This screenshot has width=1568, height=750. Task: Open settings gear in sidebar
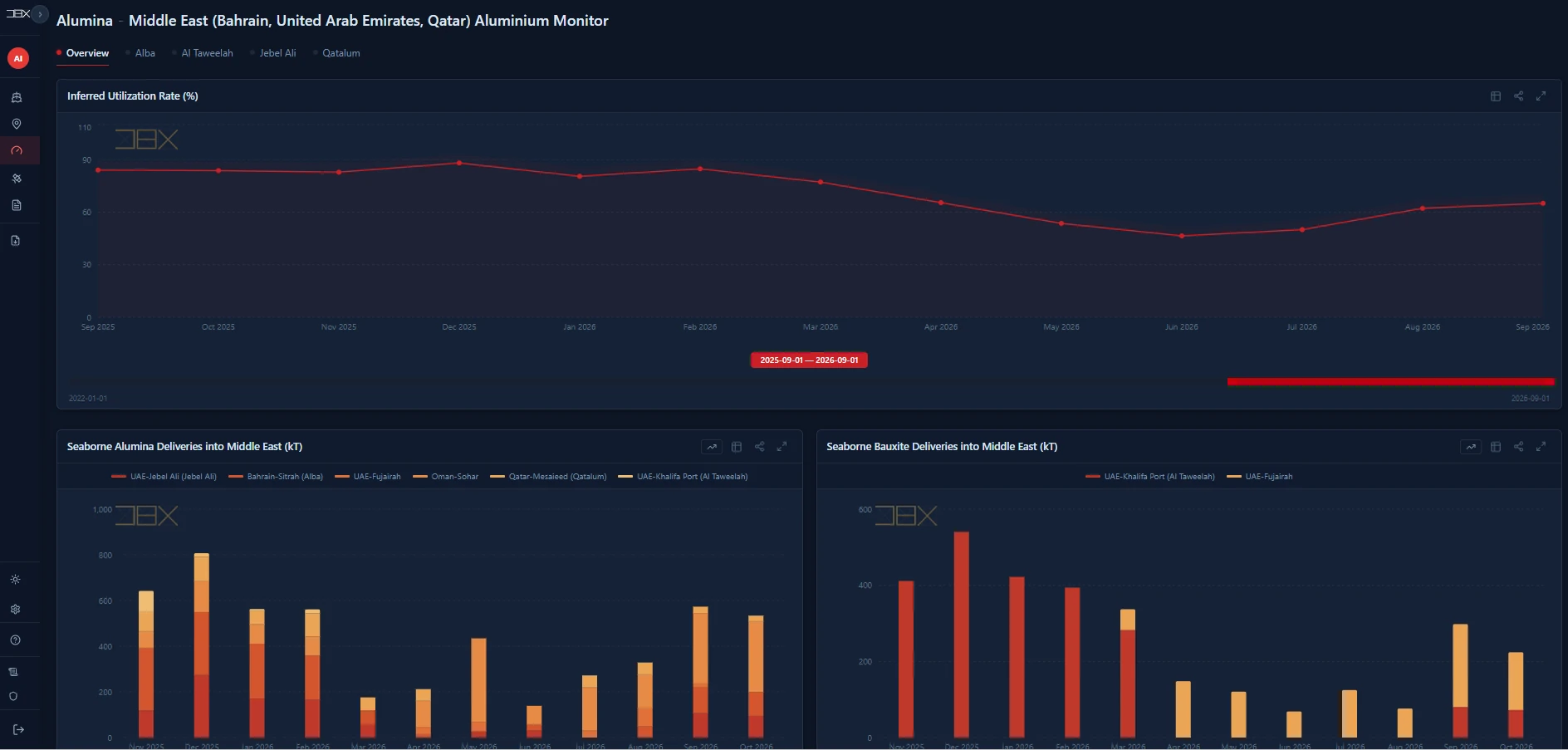[15, 610]
